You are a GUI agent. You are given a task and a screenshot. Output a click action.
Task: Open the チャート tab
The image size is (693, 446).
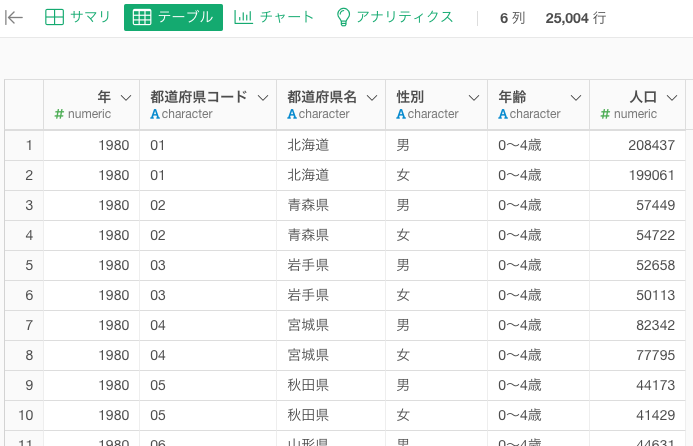pyautogui.click(x=274, y=17)
